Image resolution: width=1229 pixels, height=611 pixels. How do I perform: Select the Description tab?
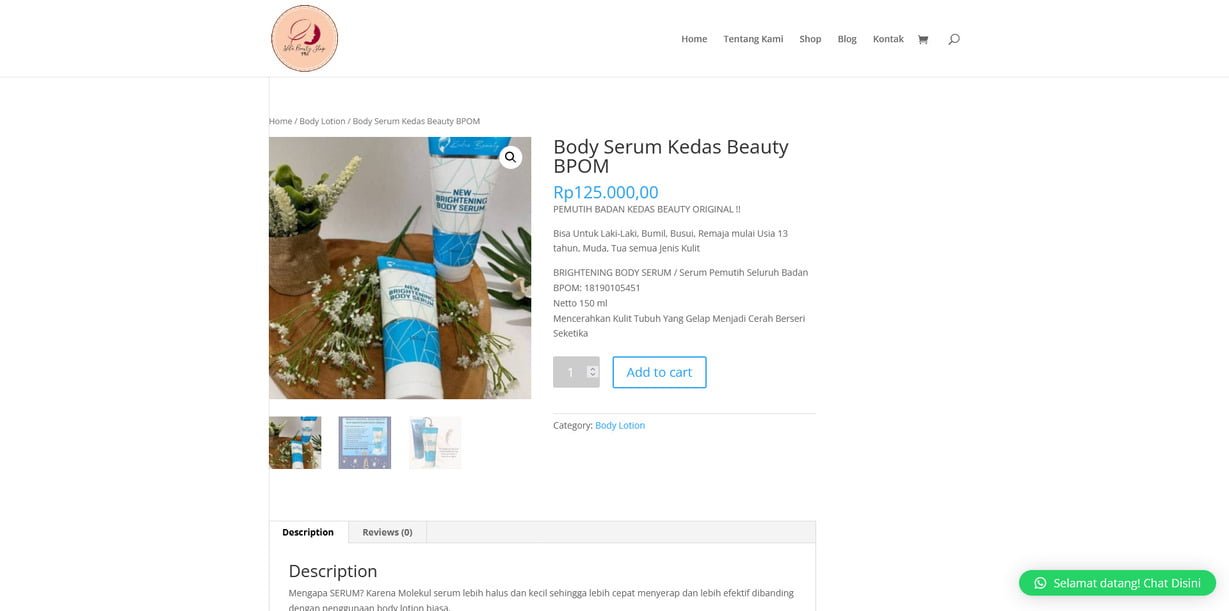click(308, 532)
